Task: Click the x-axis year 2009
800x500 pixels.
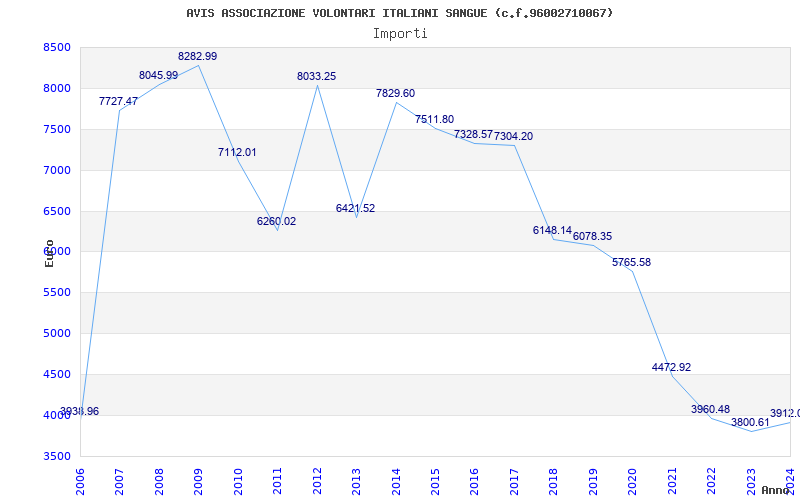Action: click(x=198, y=482)
